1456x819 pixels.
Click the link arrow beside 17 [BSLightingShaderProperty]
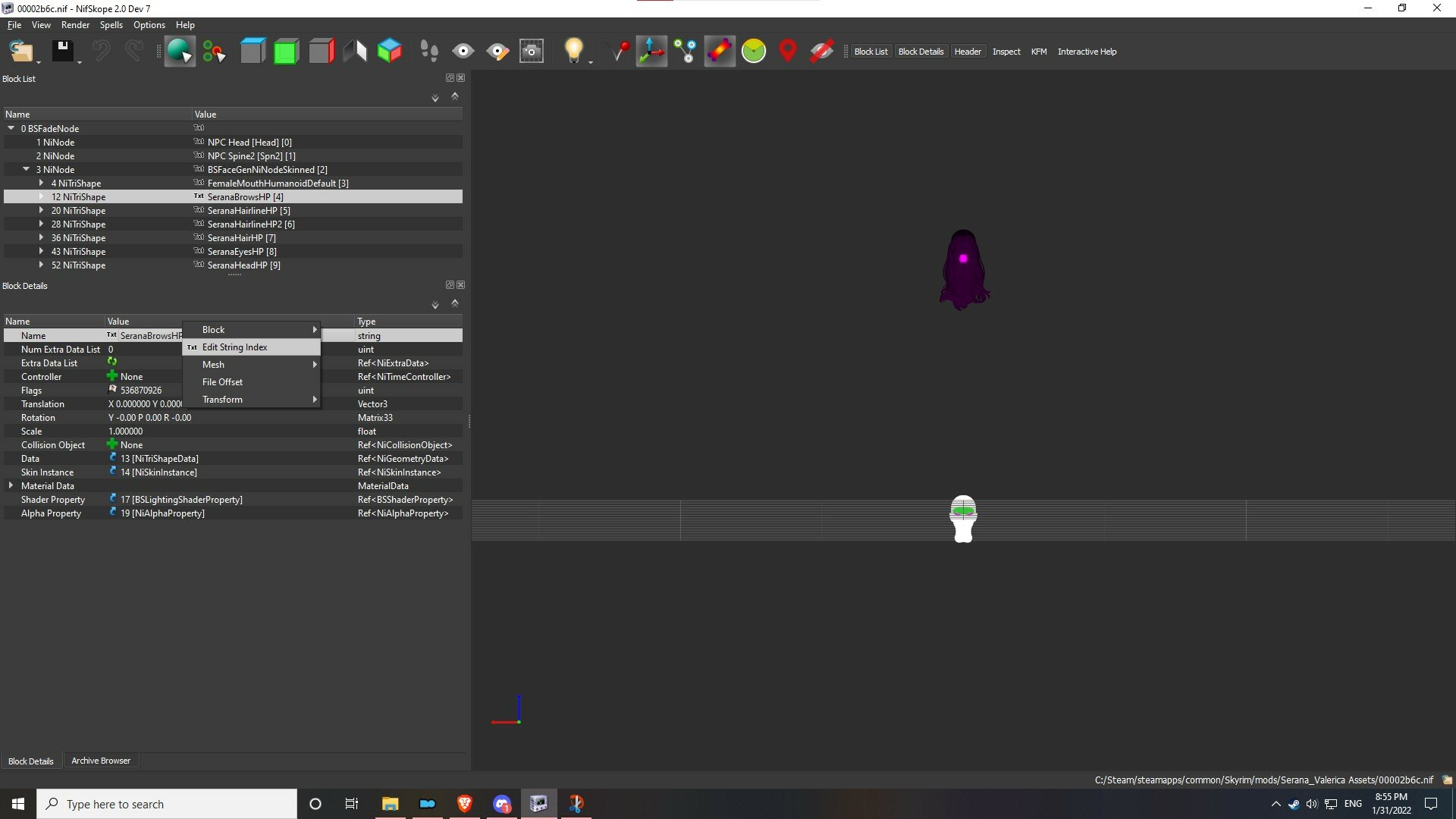click(112, 499)
